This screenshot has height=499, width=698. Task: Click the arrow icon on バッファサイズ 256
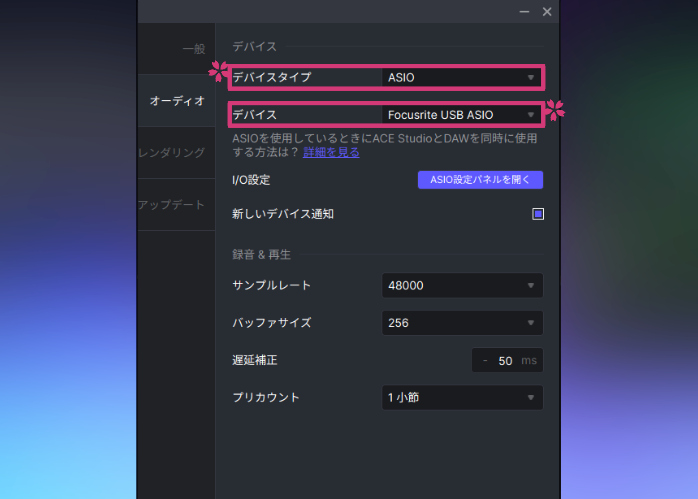(531, 323)
